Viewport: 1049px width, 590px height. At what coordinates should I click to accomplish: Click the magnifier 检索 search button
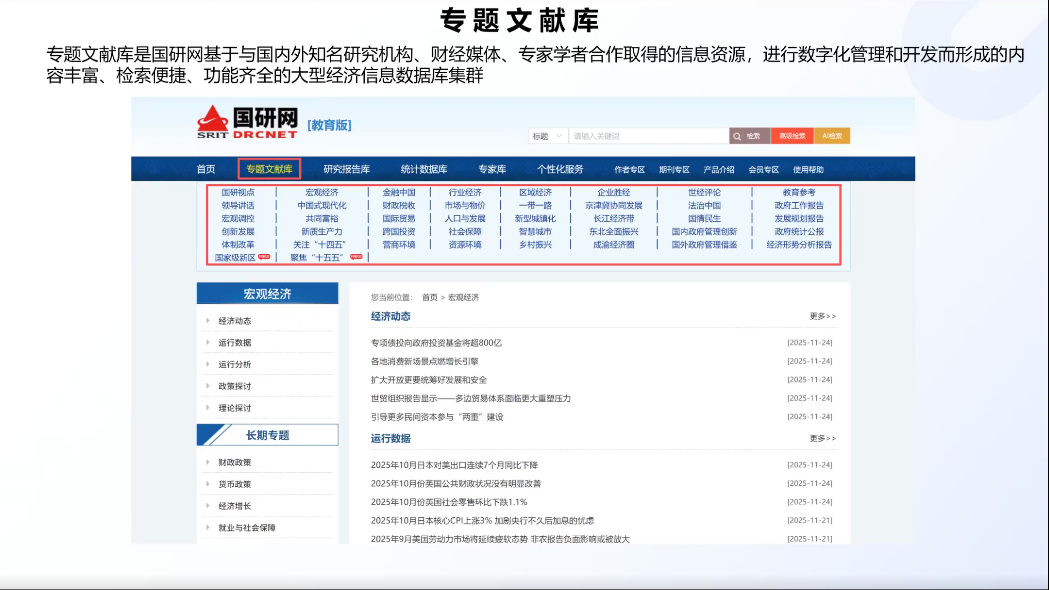[x=749, y=136]
